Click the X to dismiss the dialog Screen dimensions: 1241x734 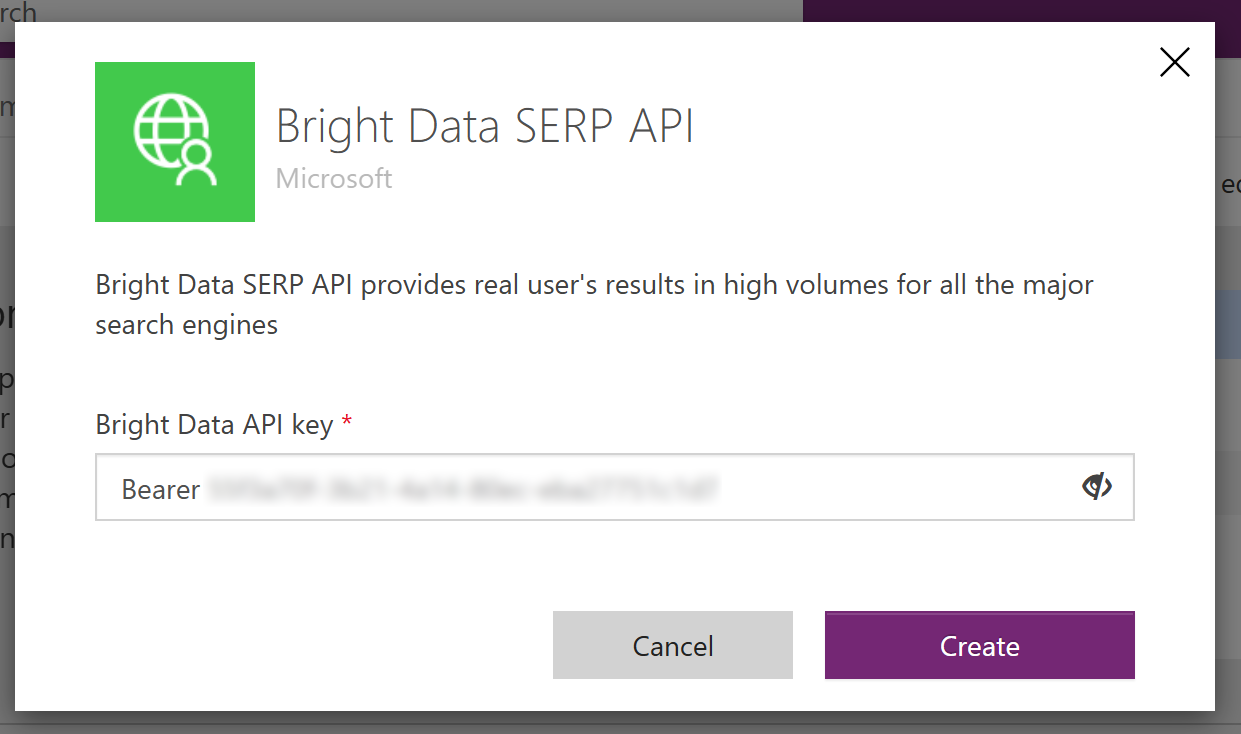(1174, 62)
